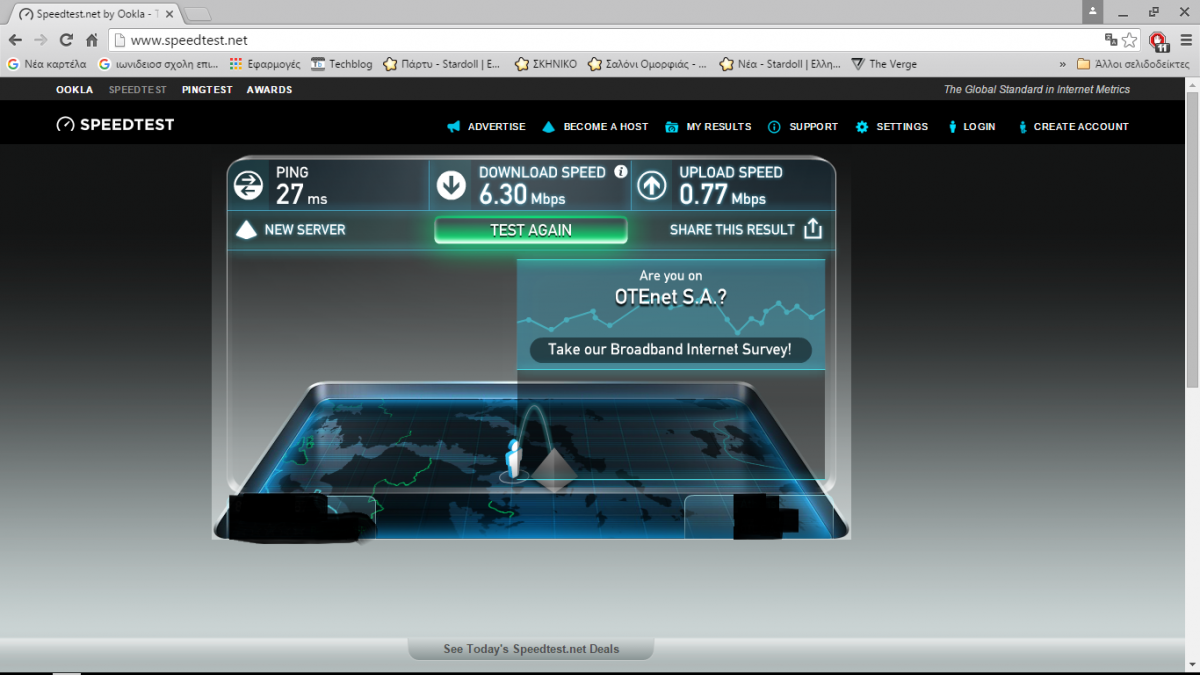Click the Create Account person icon
This screenshot has height=675, width=1200.
point(1022,127)
